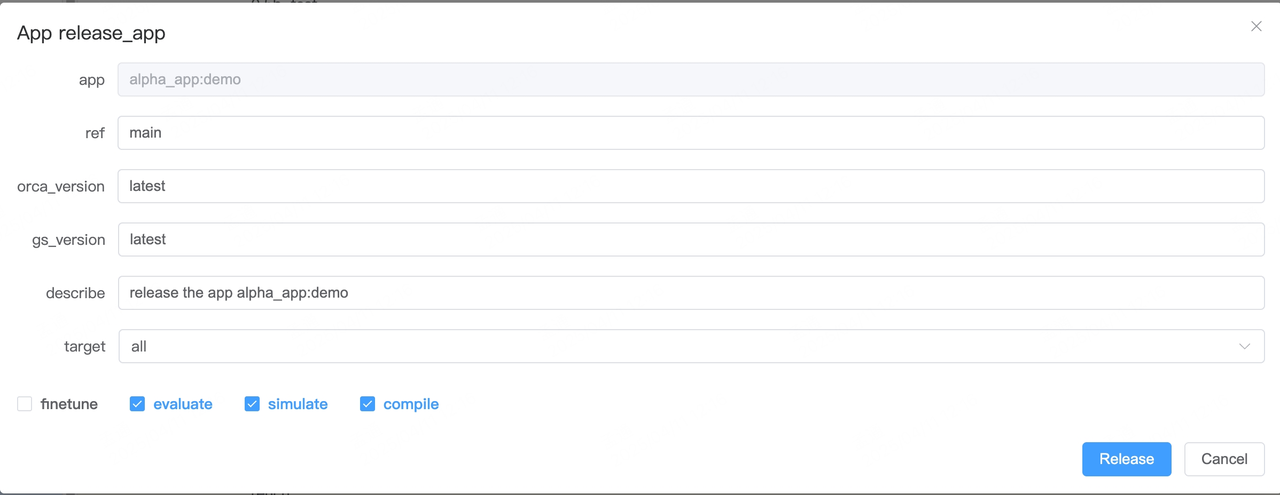Enable the finetune checkbox
This screenshot has height=495, width=1280.
tap(25, 404)
